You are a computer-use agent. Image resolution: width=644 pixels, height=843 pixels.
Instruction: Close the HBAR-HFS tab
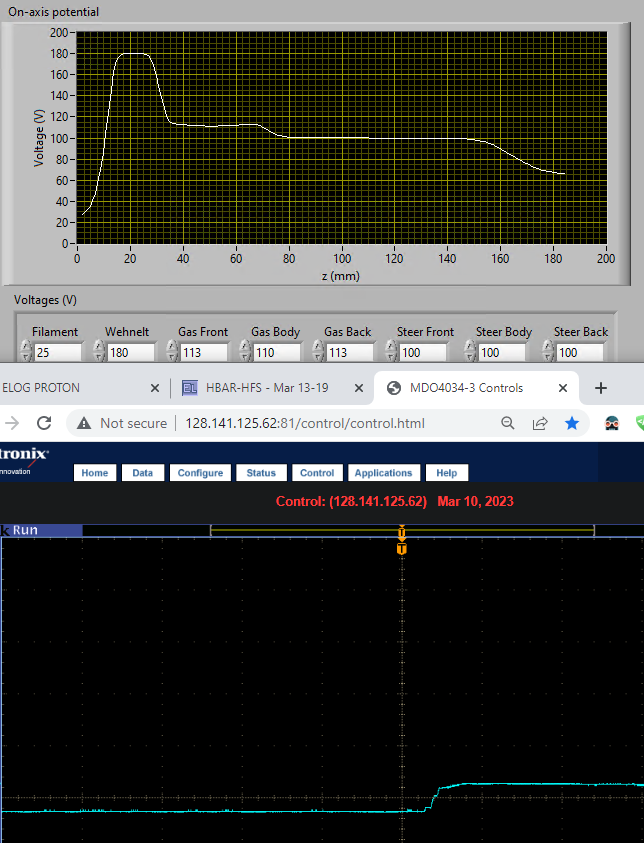[x=359, y=388]
